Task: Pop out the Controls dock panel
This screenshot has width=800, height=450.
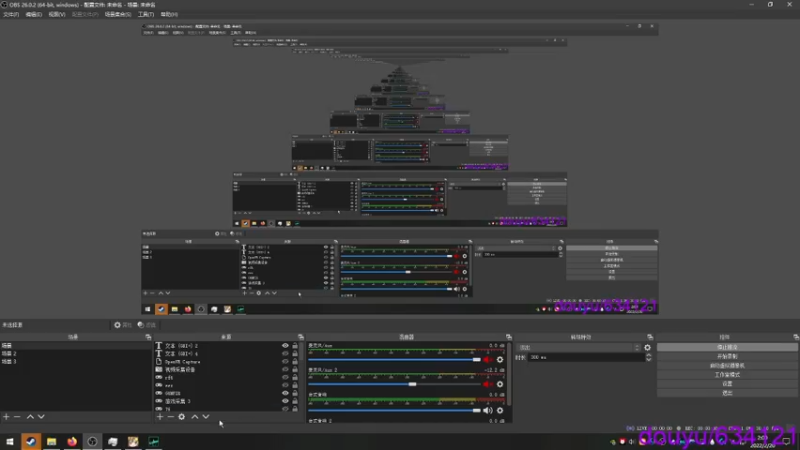Action: pos(796,337)
